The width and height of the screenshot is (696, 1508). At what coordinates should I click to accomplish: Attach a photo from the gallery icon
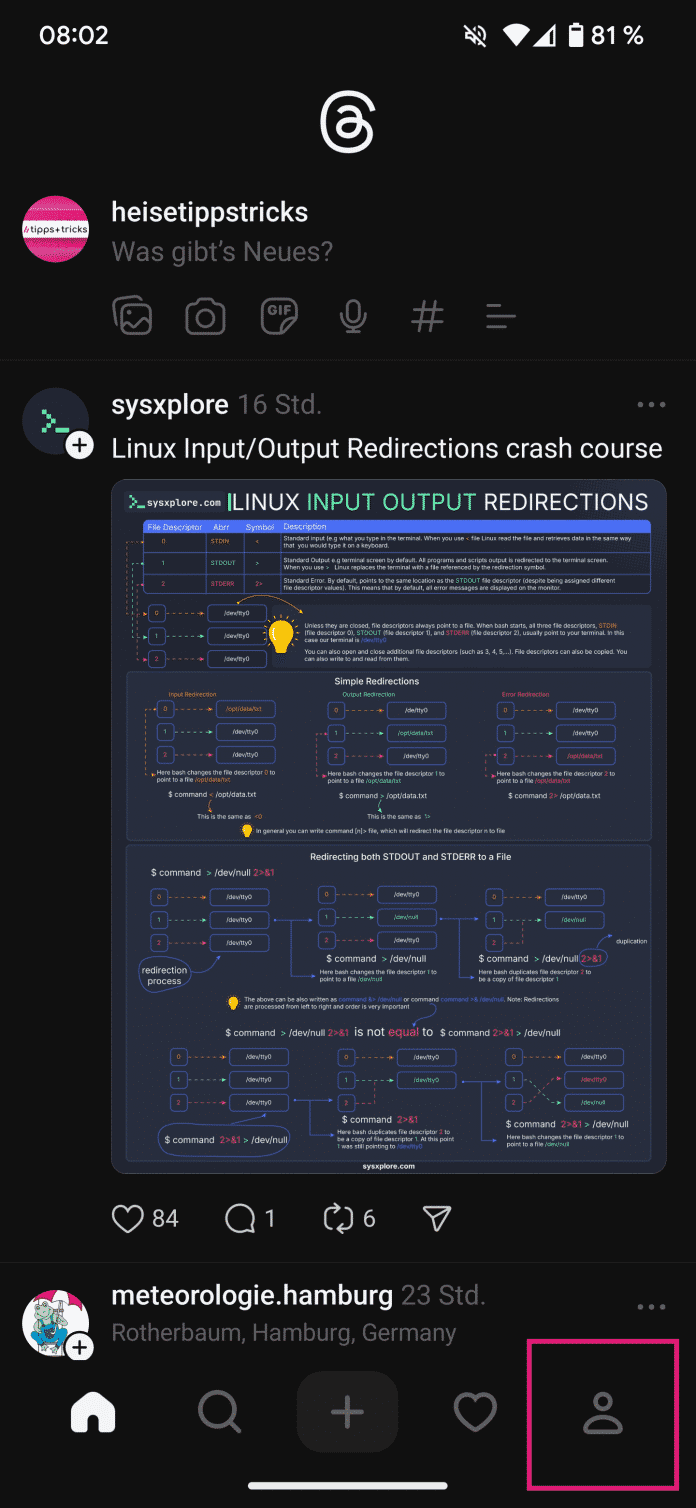pos(132,317)
